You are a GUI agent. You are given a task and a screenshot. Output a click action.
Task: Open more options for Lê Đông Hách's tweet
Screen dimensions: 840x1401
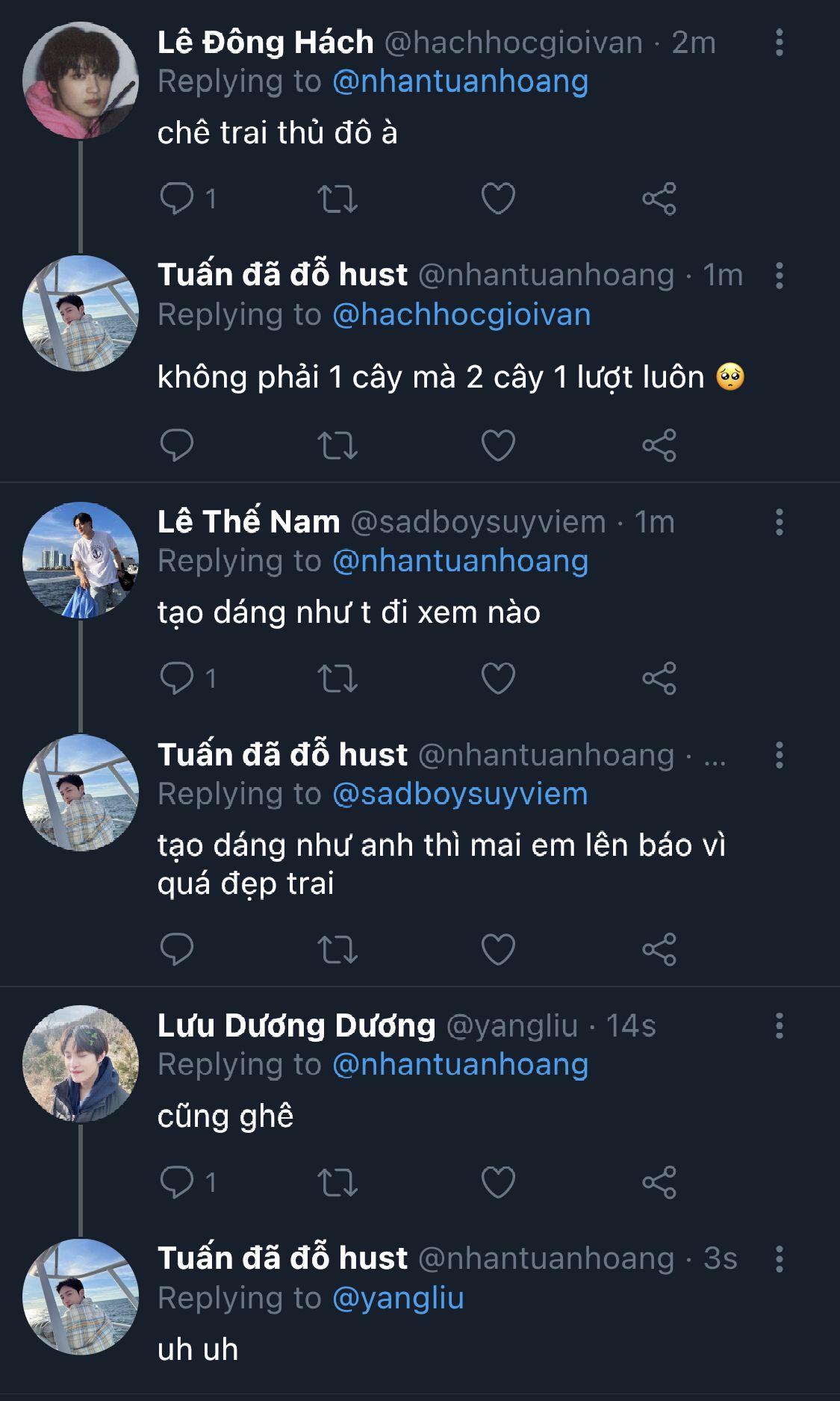point(779,43)
